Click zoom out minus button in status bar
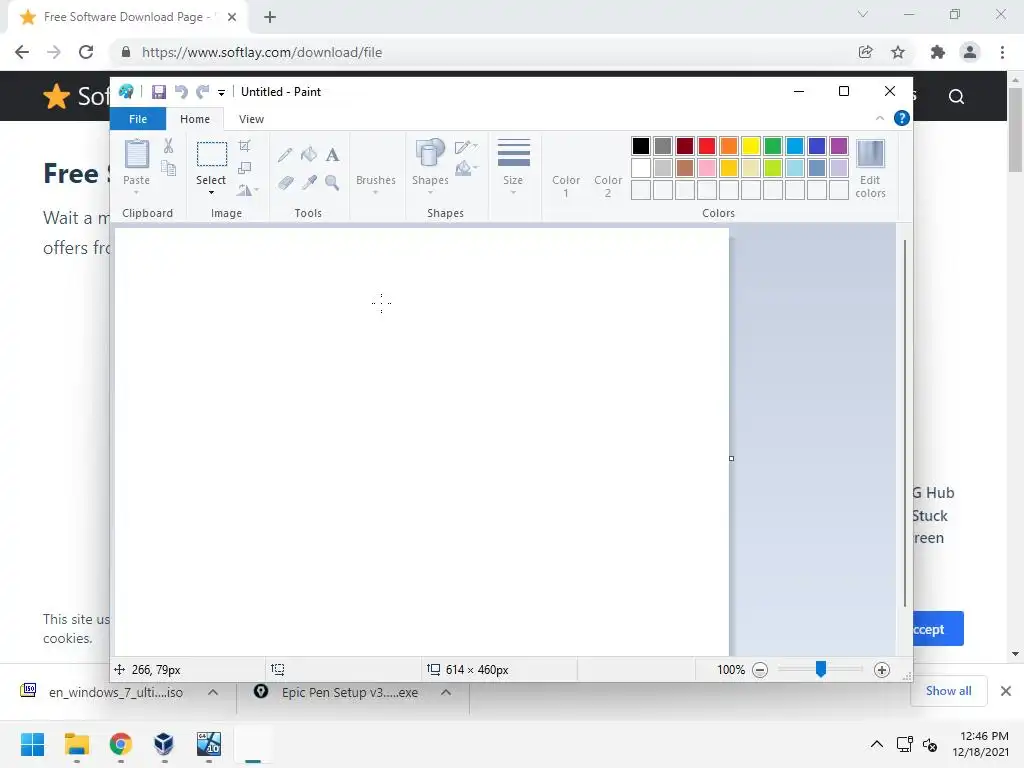Image resolution: width=1024 pixels, height=768 pixels. pyautogui.click(x=760, y=670)
